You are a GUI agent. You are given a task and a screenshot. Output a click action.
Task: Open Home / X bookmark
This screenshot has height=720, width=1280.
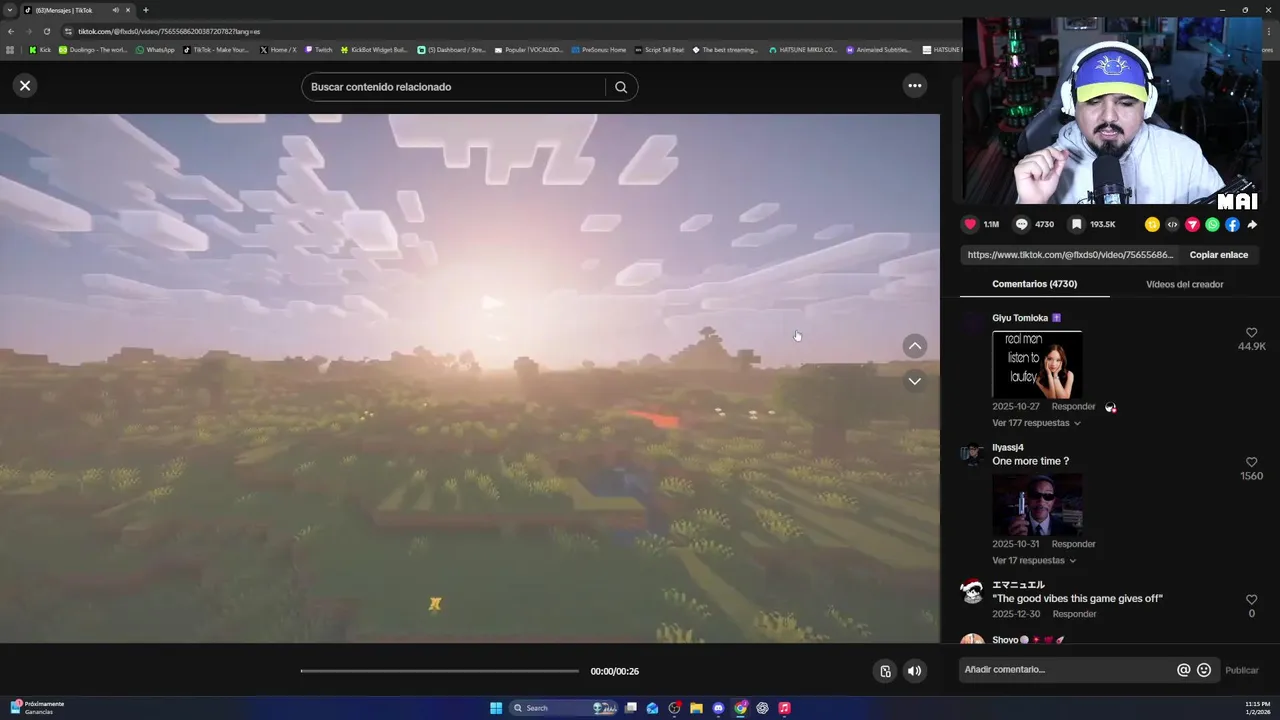click(278, 50)
